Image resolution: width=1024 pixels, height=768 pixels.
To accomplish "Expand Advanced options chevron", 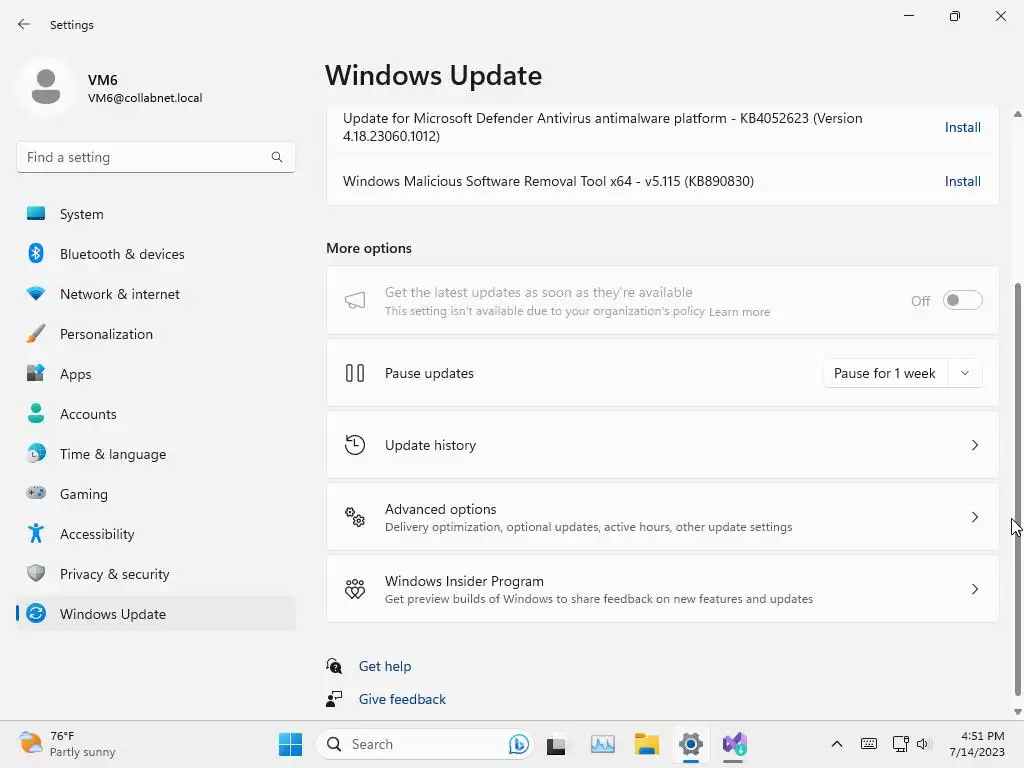I will click(x=974, y=517).
